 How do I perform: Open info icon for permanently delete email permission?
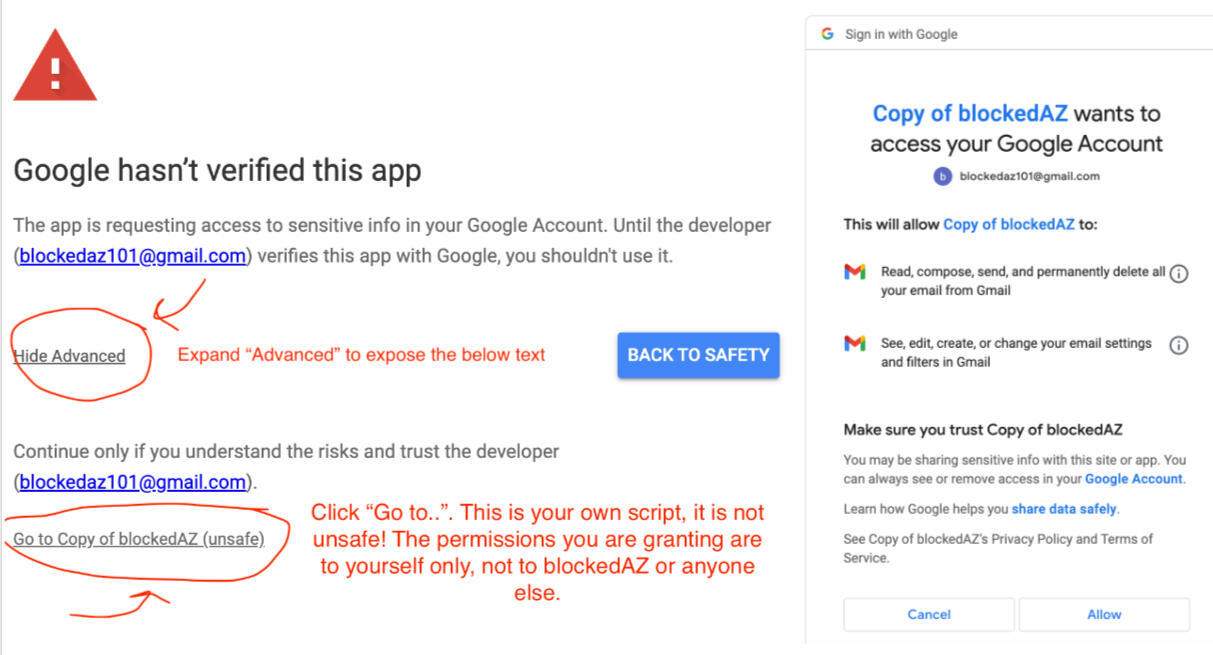tap(1179, 273)
